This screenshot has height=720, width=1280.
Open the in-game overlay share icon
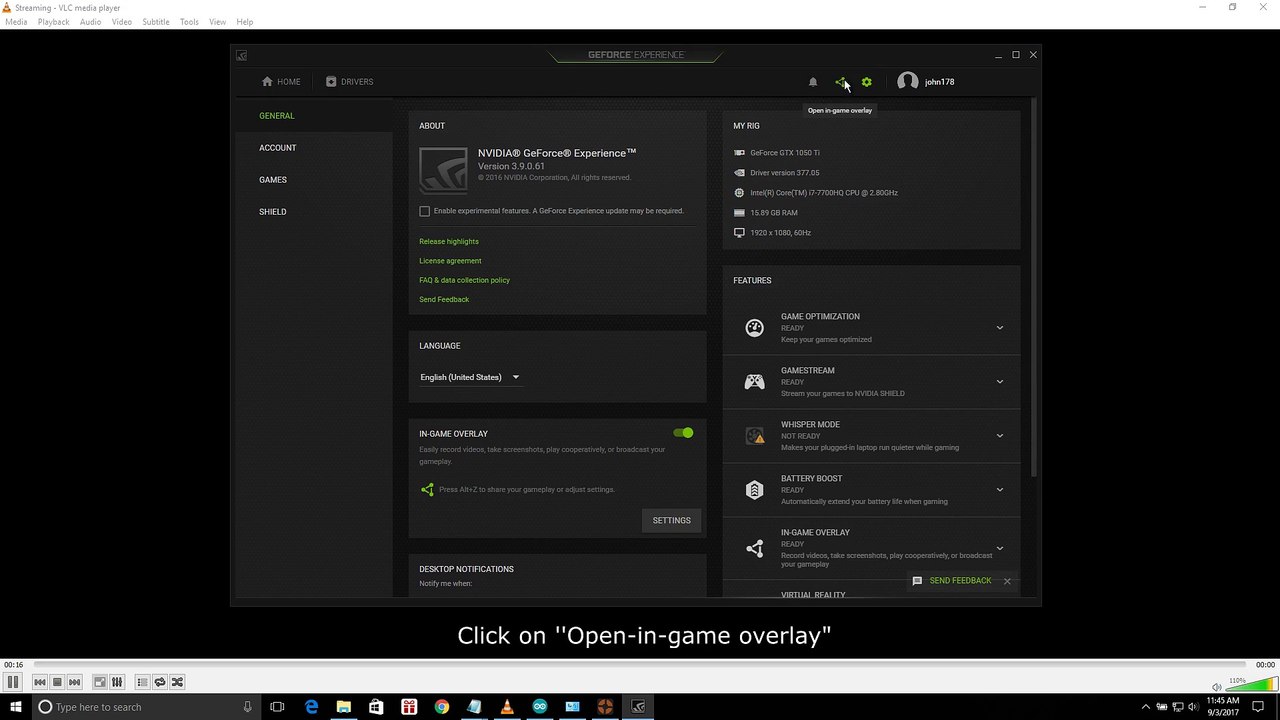click(840, 82)
